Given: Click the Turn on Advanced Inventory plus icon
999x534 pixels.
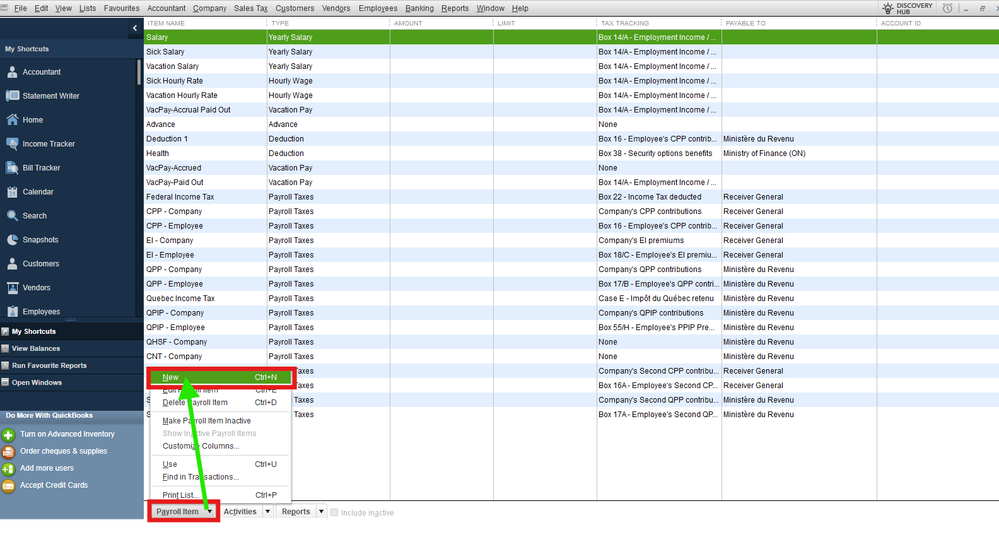Looking at the screenshot, I should tap(8, 435).
